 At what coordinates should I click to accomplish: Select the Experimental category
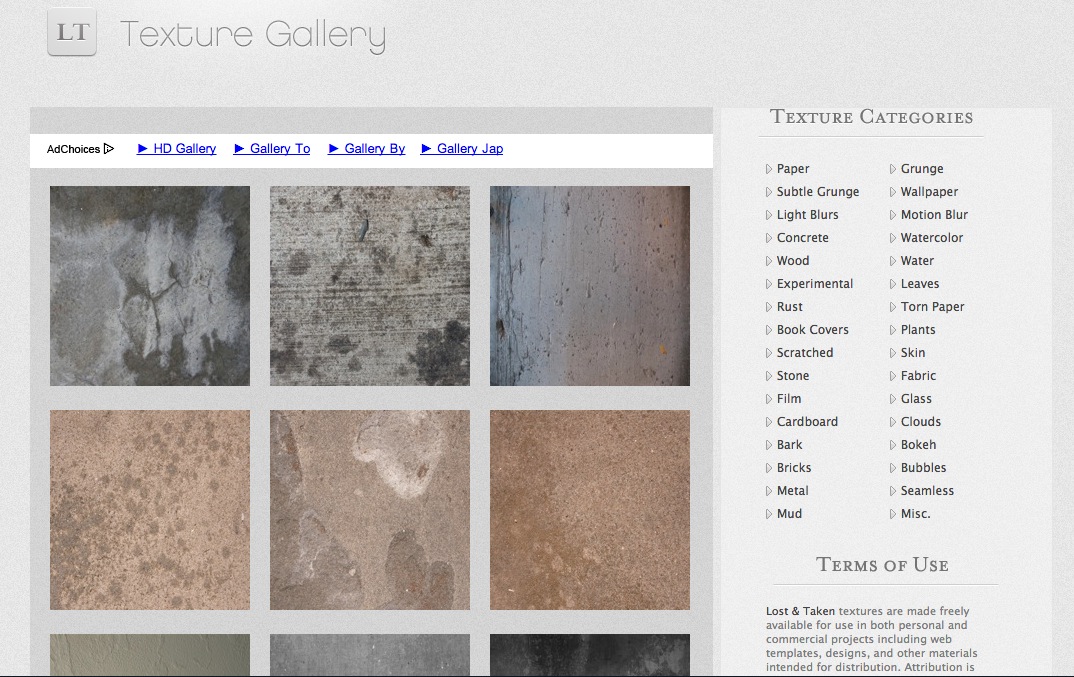815,284
